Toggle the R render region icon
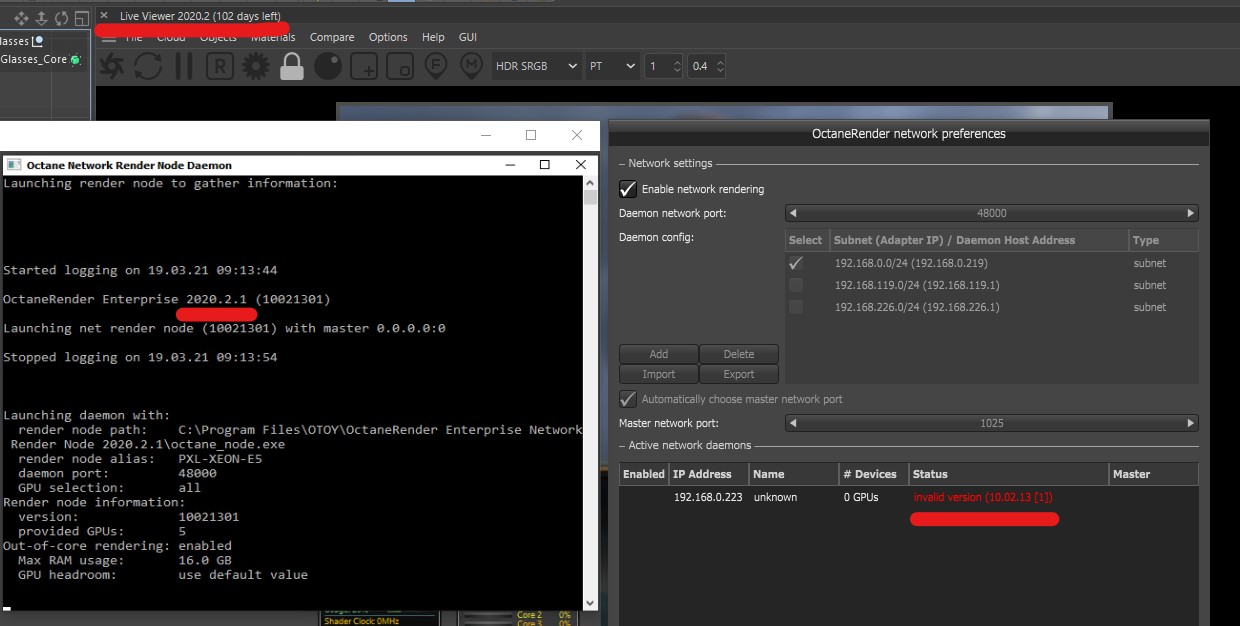 tap(220, 67)
